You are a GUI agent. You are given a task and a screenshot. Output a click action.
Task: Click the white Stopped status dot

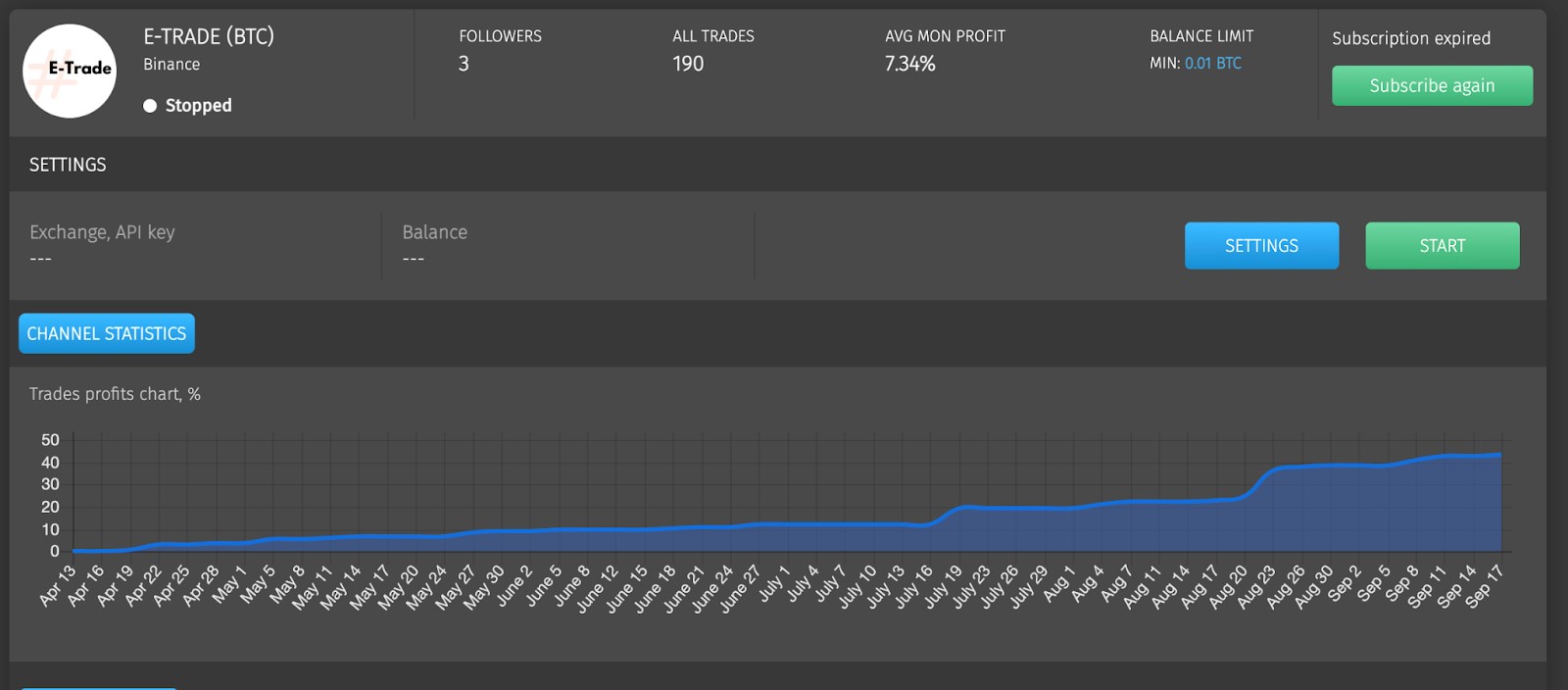pyautogui.click(x=150, y=106)
